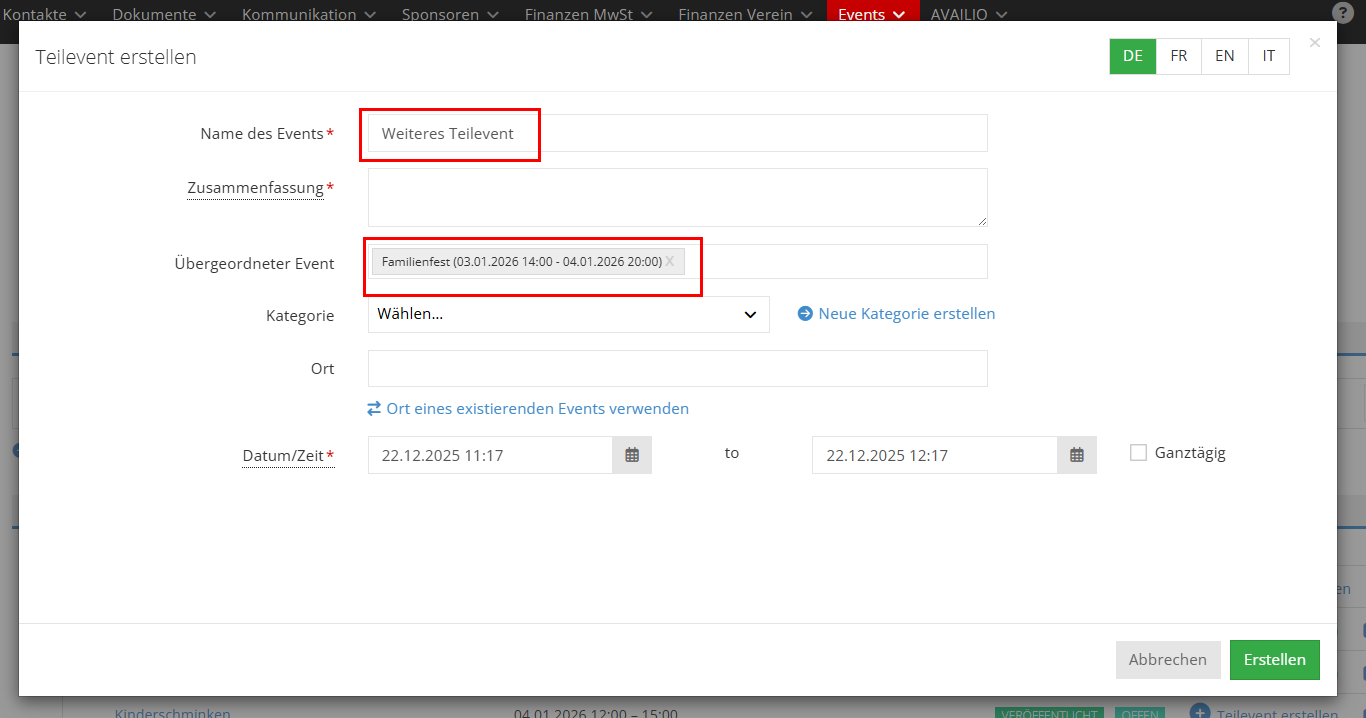Viewport: 1366px width, 718px height.
Task: Click the help question mark icon
Action: click(x=1343, y=13)
